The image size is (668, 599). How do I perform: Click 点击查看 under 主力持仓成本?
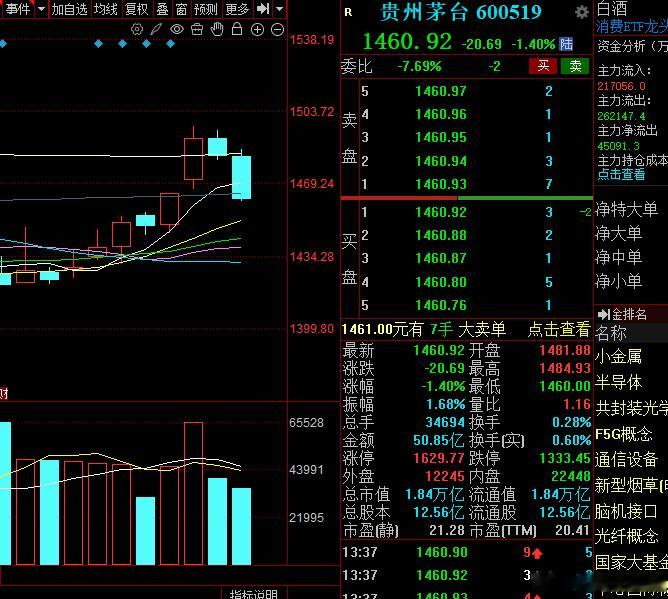click(621, 174)
